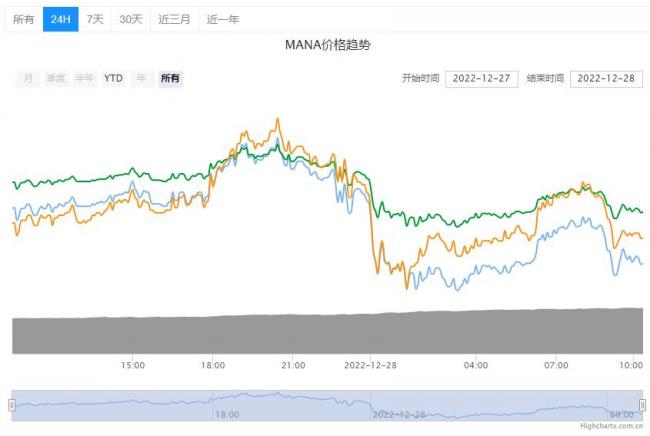Click the 18:00 main axis label
Image resolution: width=650 pixels, height=436 pixels.
pos(213,365)
